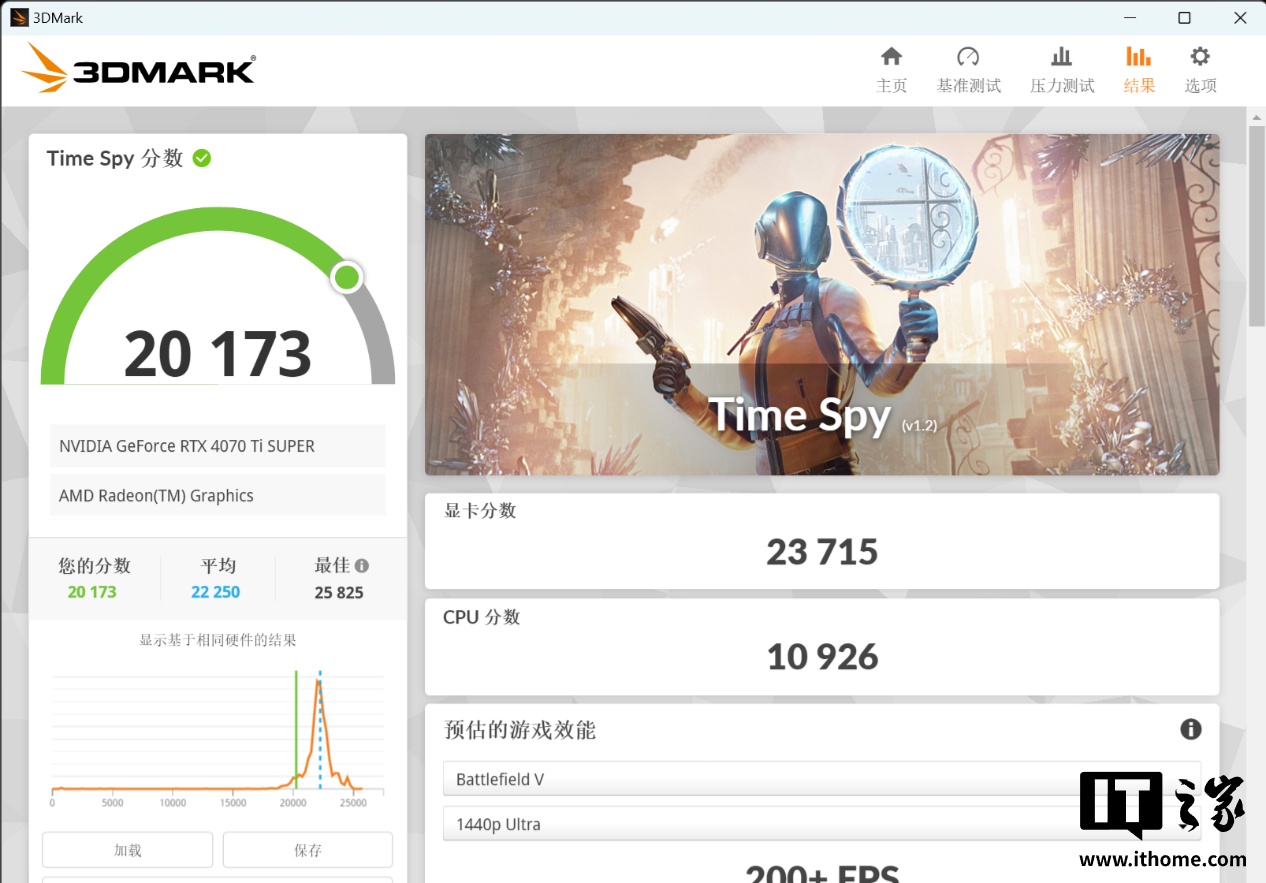The height and width of the screenshot is (883, 1266).
Task: Select the NVIDIA GeForce RTX 4070 Ti SUPER field
Action: tap(217, 446)
